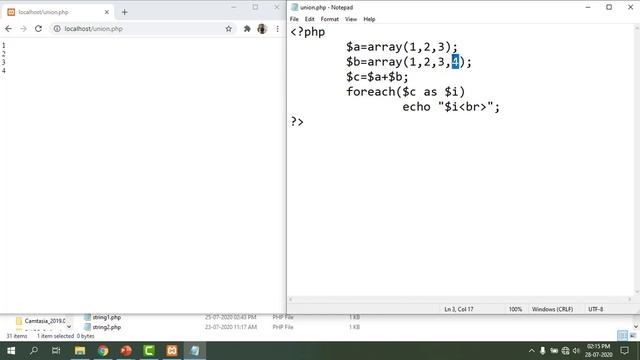Open Notepad from taskbar
Screen dimensions: 640x360
point(195,351)
